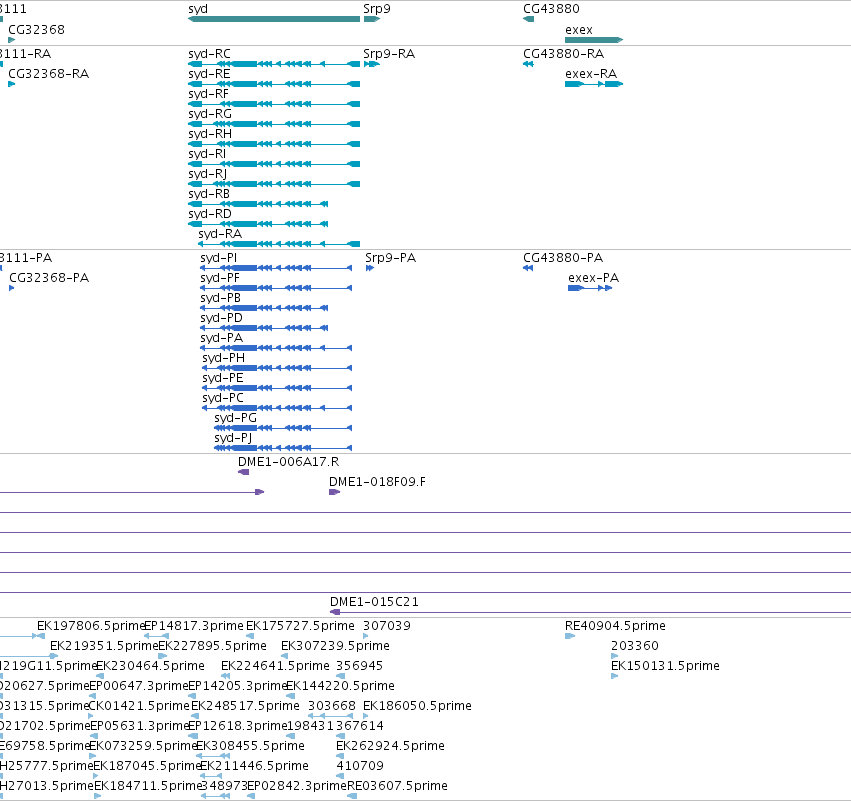Select EST label EK248517.5prime
851x801 pixels.
245,706
